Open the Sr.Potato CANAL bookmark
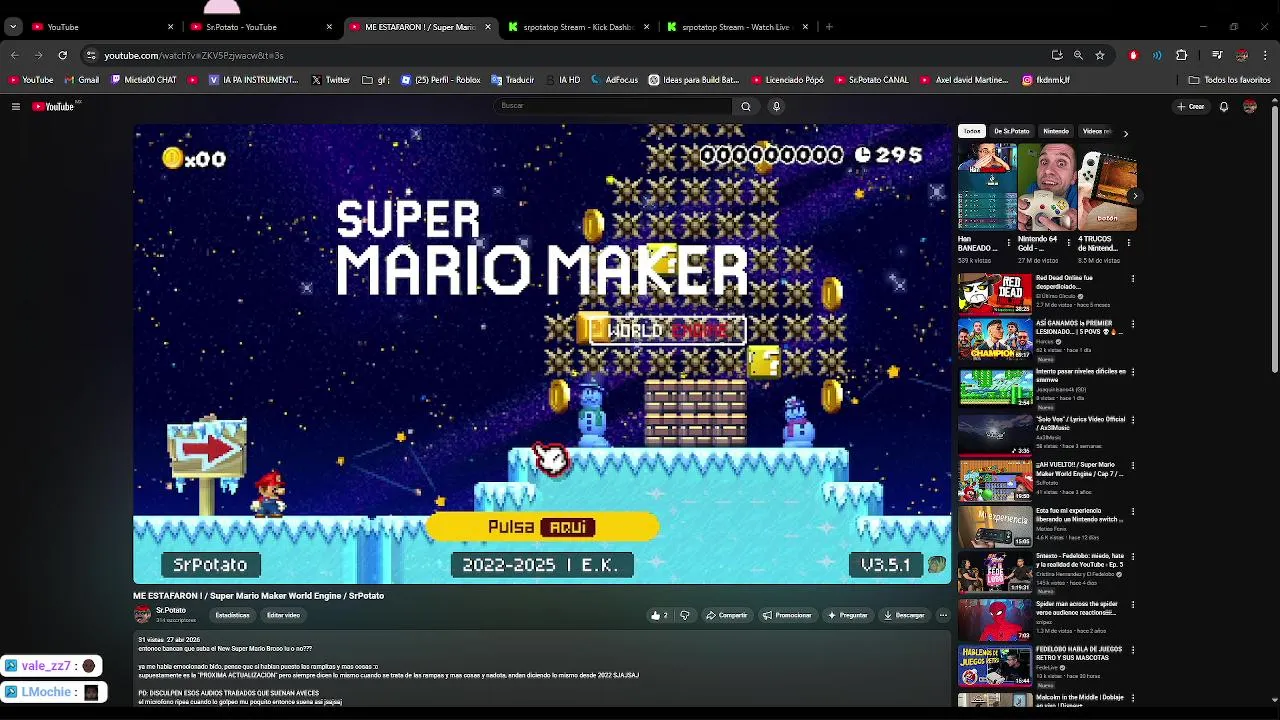 click(872, 80)
